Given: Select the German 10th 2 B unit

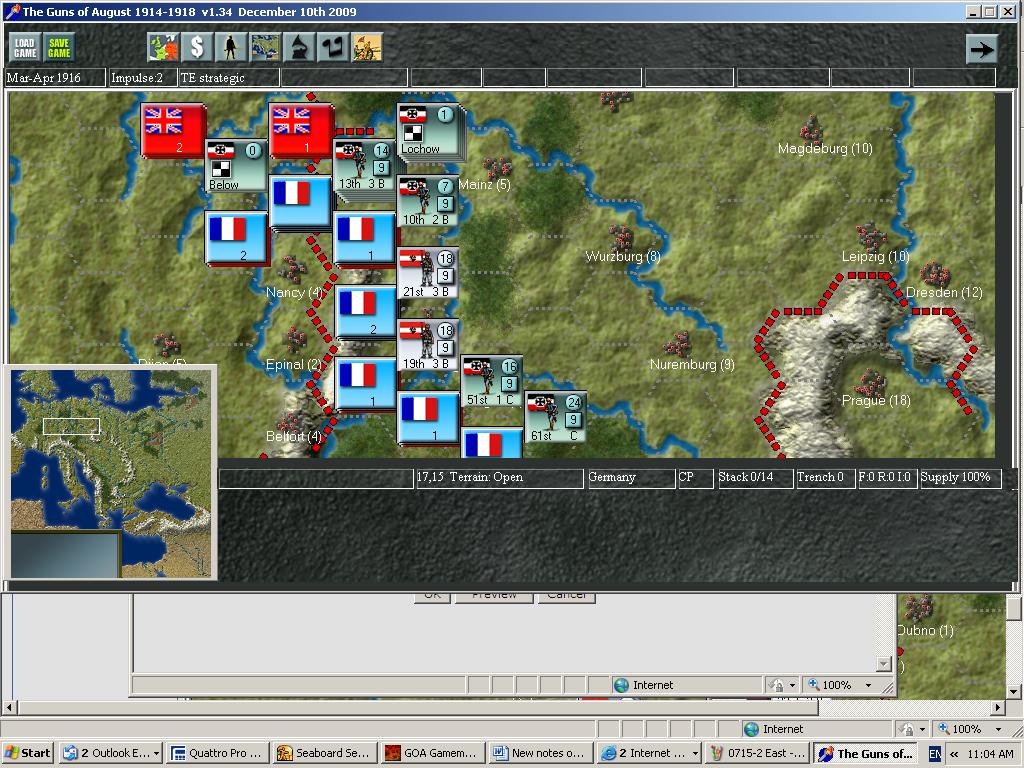Looking at the screenshot, I should pyautogui.click(x=428, y=202).
